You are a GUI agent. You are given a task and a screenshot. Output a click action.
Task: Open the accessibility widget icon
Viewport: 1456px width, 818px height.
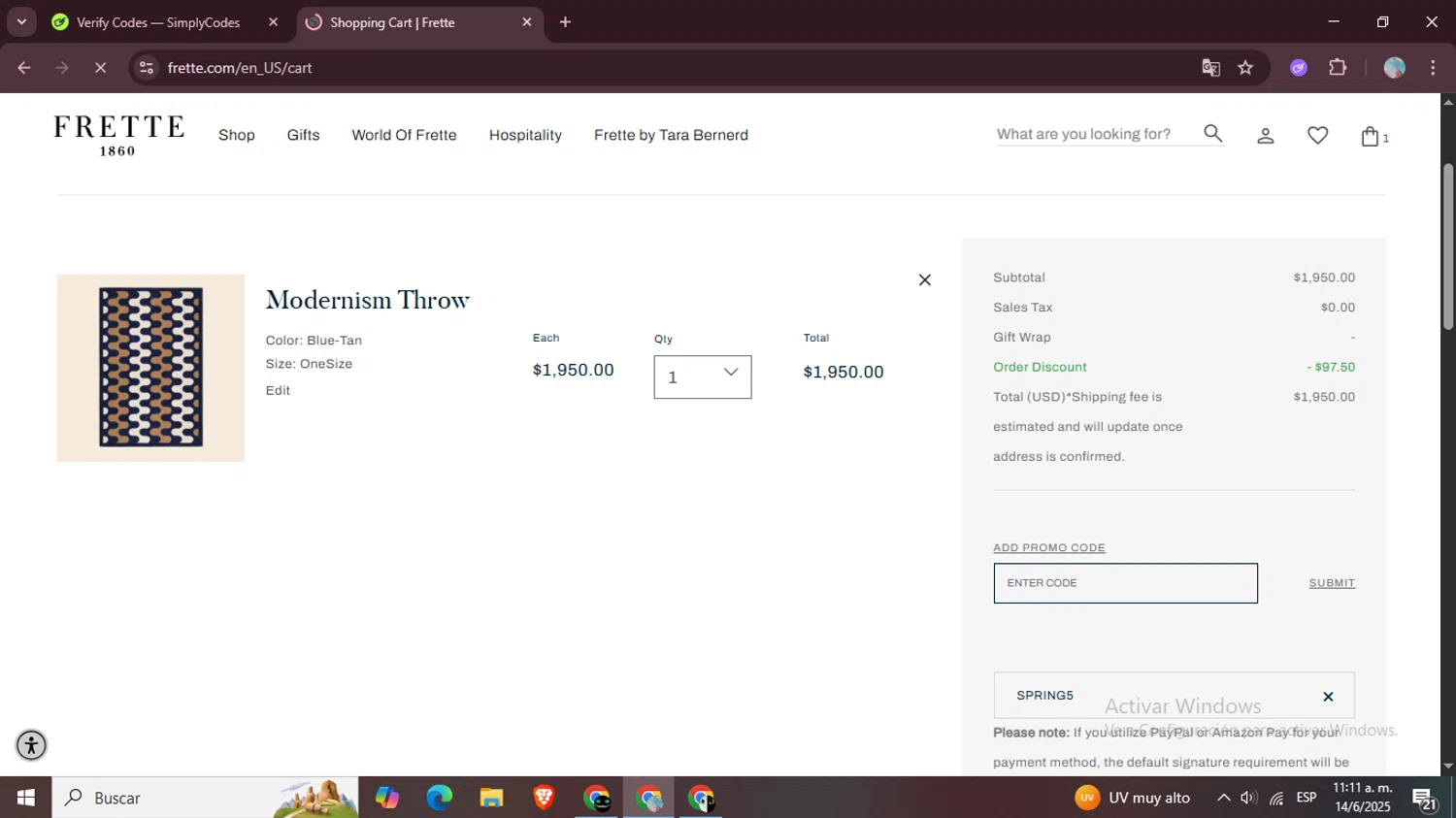point(31,745)
